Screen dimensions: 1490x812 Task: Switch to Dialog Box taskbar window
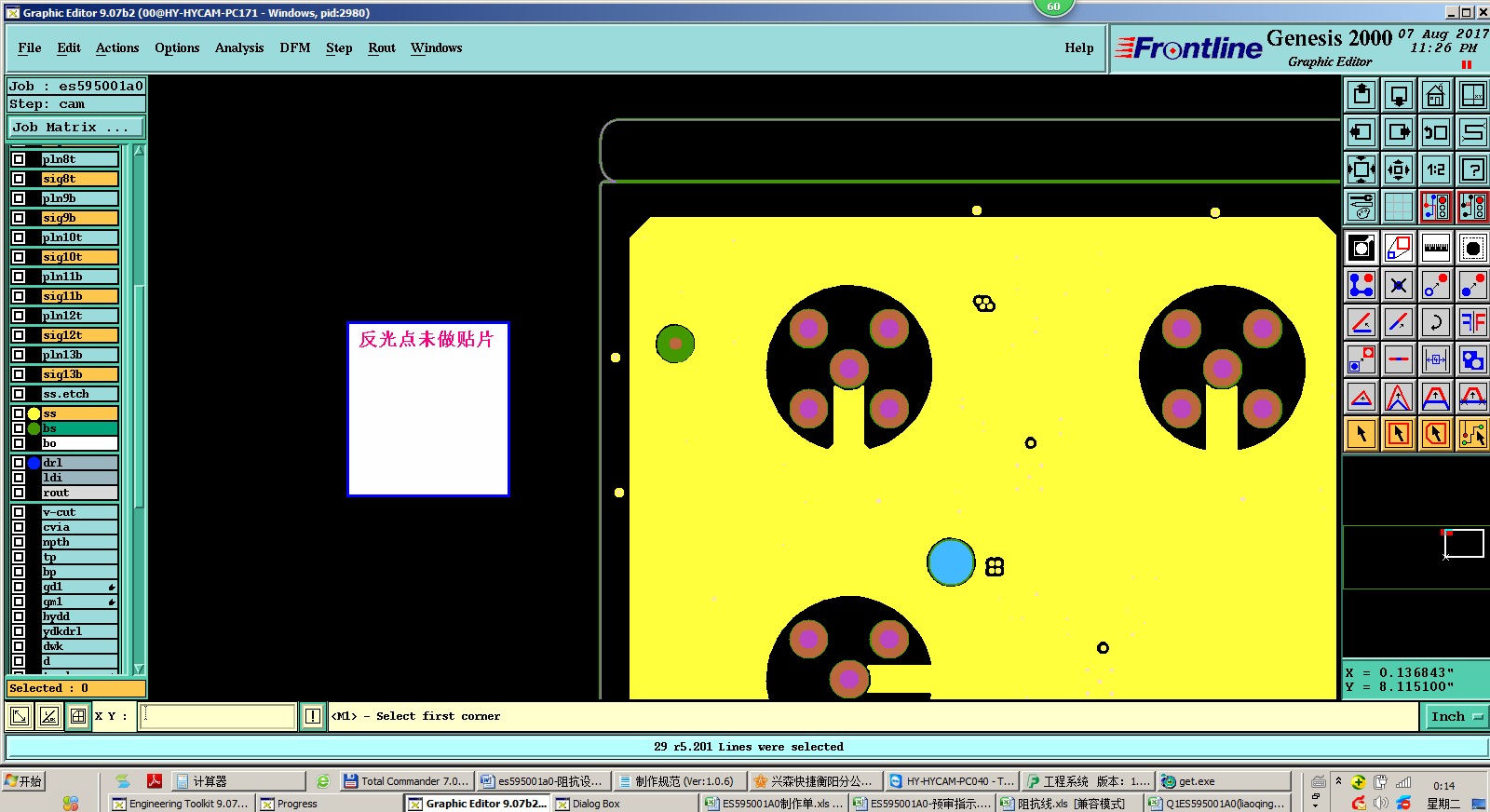(625, 804)
